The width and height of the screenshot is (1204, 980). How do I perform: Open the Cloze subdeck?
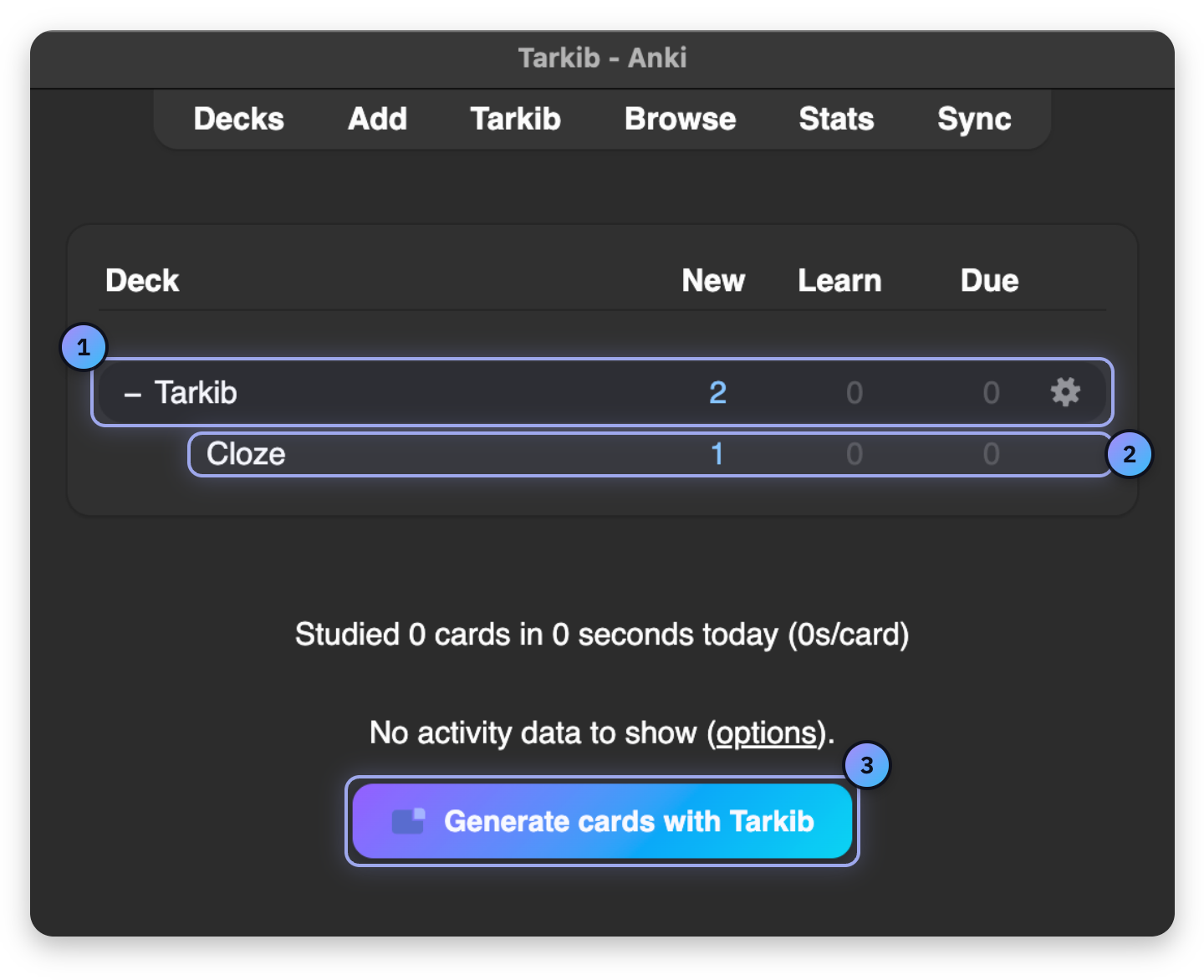pyautogui.click(x=246, y=454)
